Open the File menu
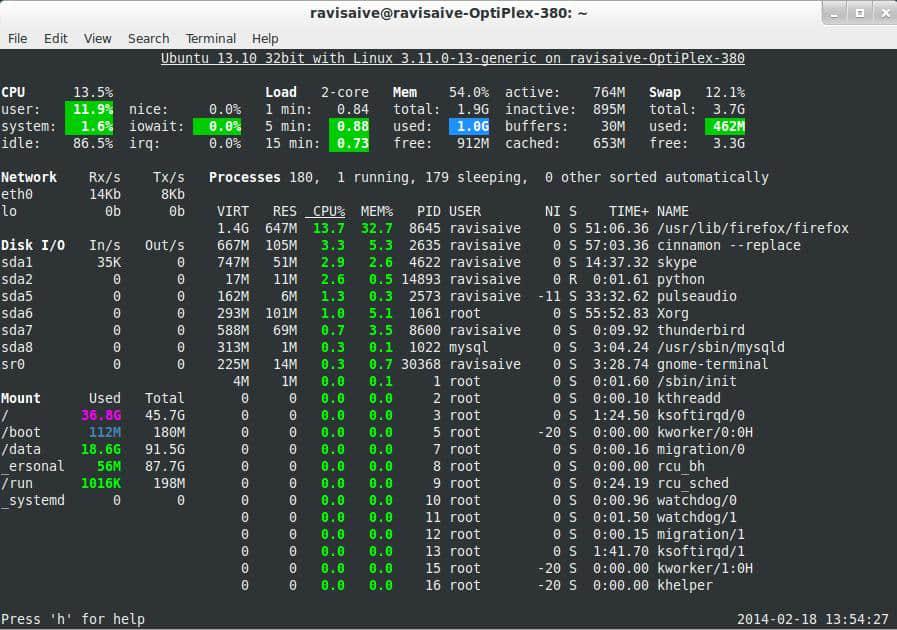The height and width of the screenshot is (630, 897). click(x=17, y=38)
